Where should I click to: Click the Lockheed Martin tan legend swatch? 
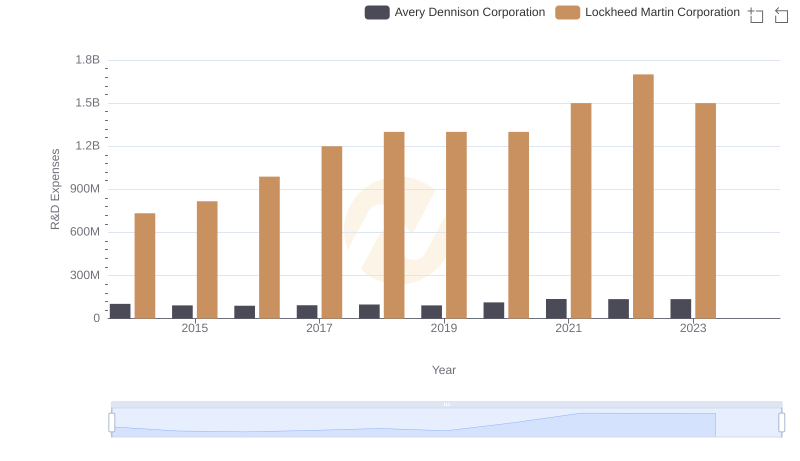pos(567,12)
